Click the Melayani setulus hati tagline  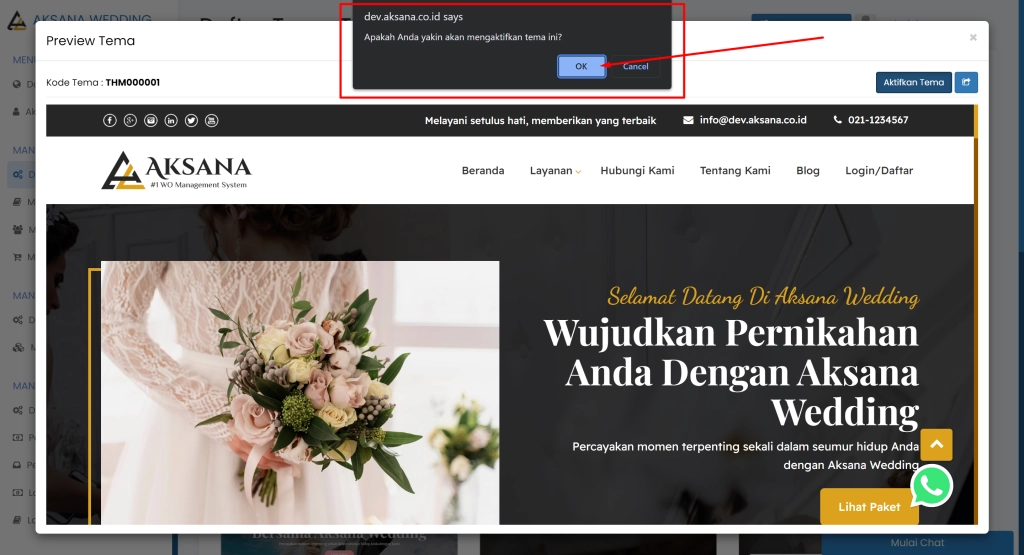[540, 120]
